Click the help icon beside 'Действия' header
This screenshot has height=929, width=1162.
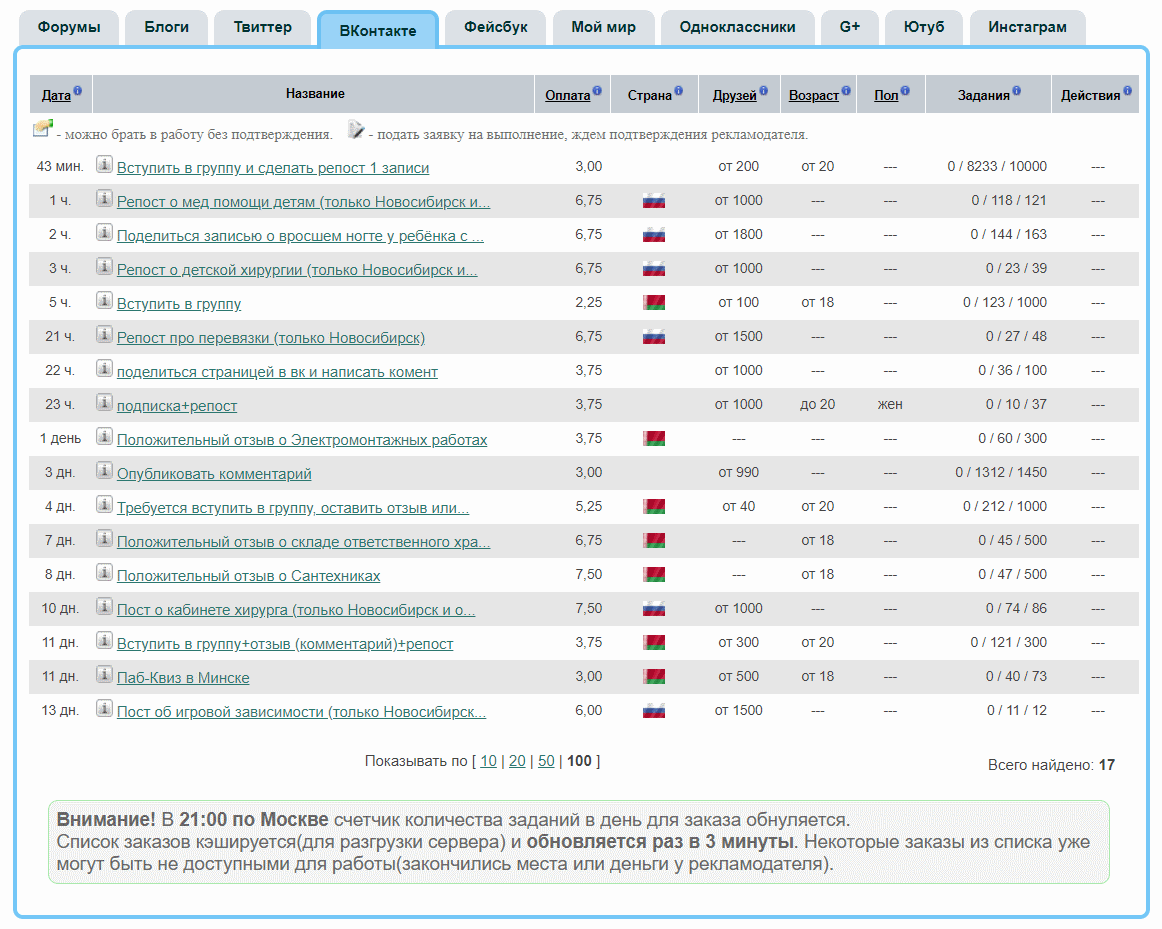[x=1127, y=91]
